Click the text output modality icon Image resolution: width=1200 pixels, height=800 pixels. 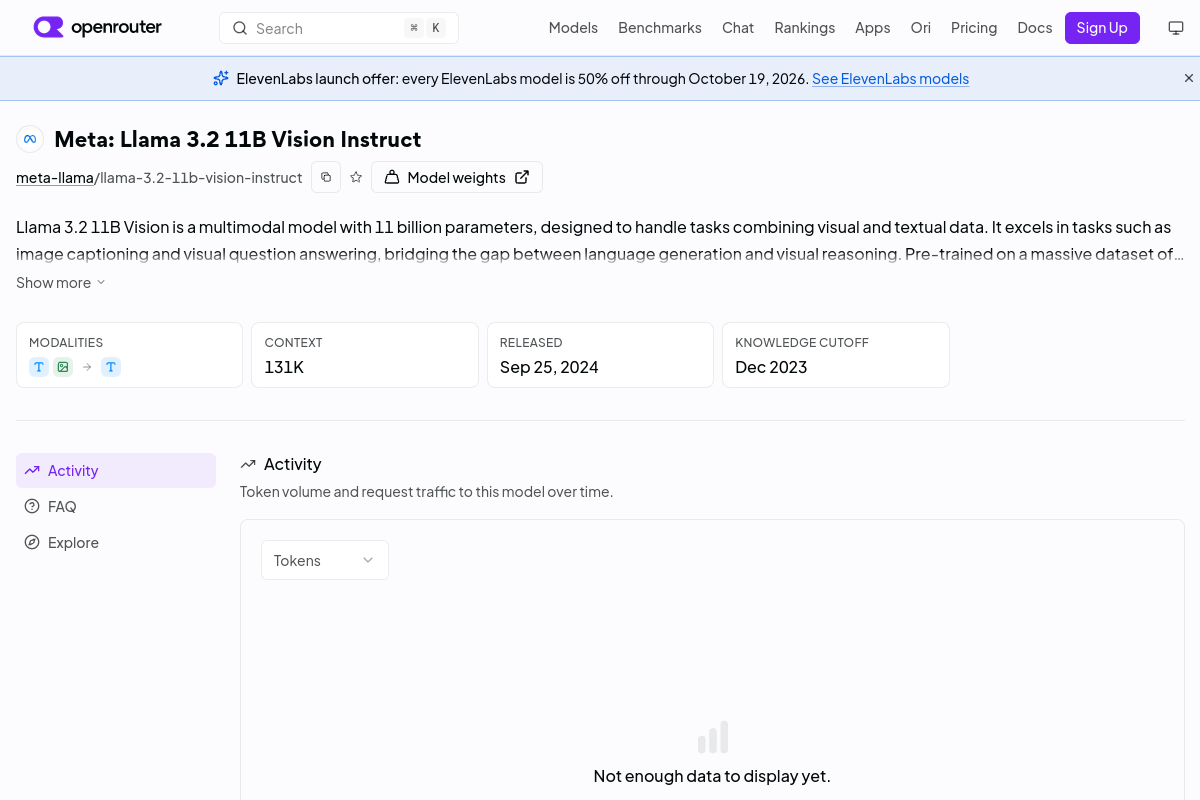point(111,367)
